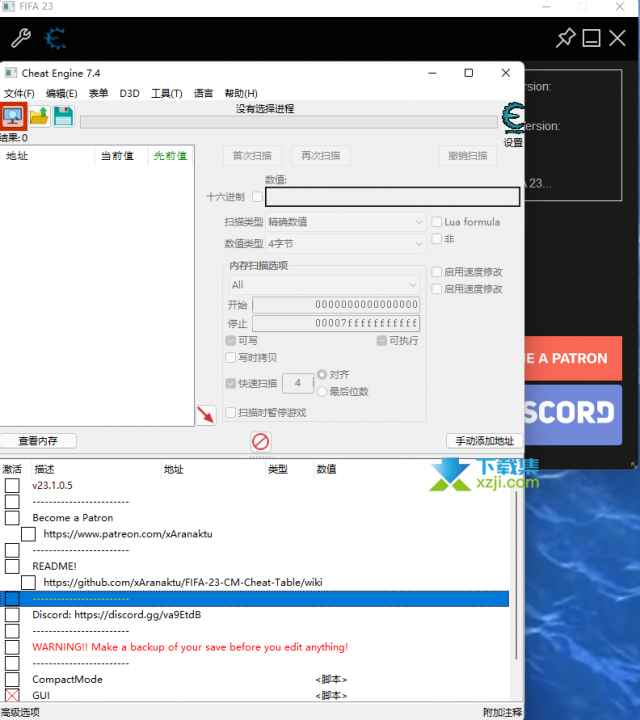This screenshot has height=720, width=640.
Task: Click the 地址 column header in results
Action: tap(17, 156)
